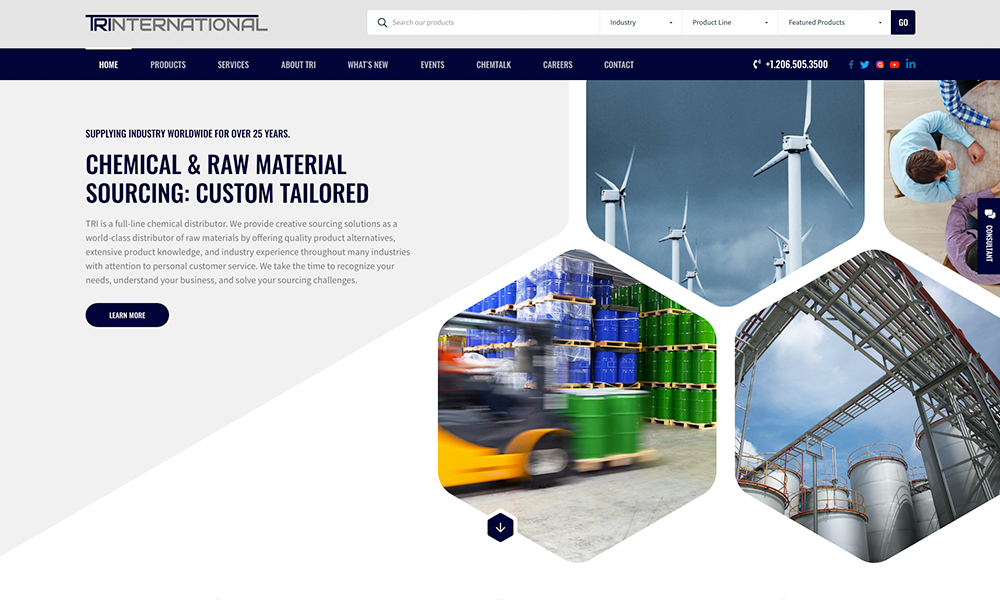Visit the LinkedIn icon link
Image resolution: width=1000 pixels, height=600 pixels.
coord(910,65)
